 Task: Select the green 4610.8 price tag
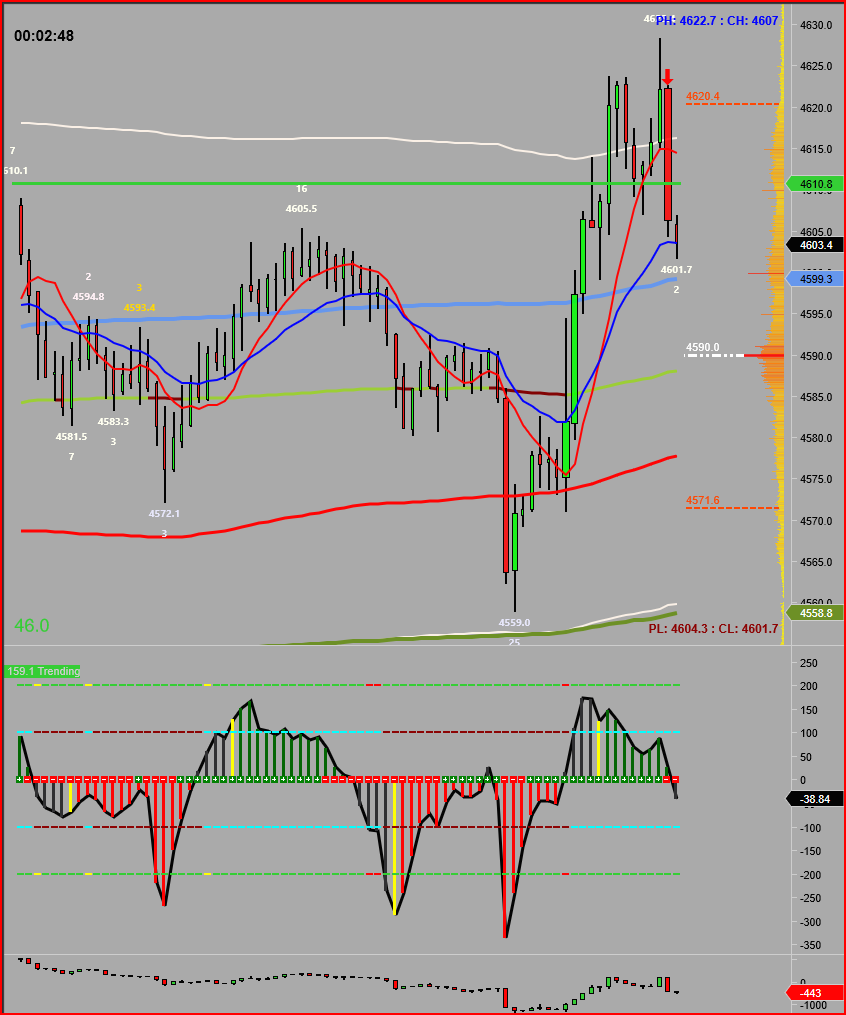(x=815, y=184)
